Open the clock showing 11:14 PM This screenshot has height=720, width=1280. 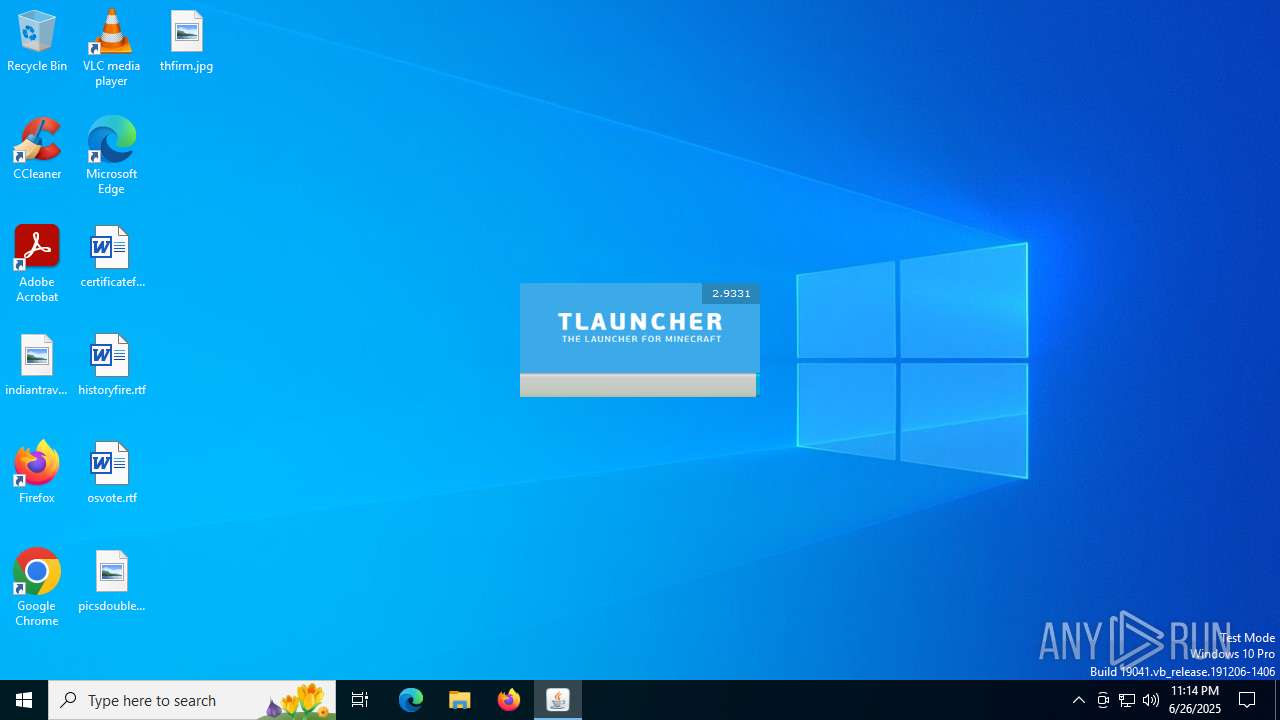1195,700
